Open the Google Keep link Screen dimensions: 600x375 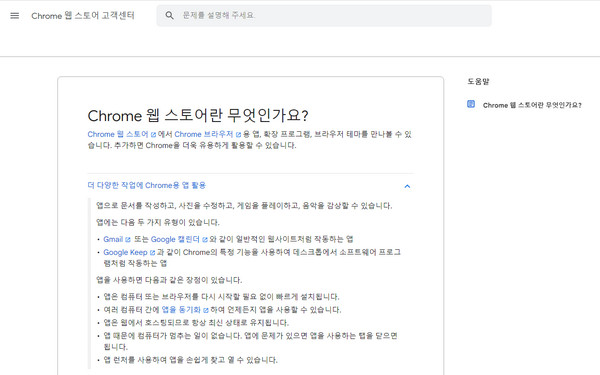point(125,252)
